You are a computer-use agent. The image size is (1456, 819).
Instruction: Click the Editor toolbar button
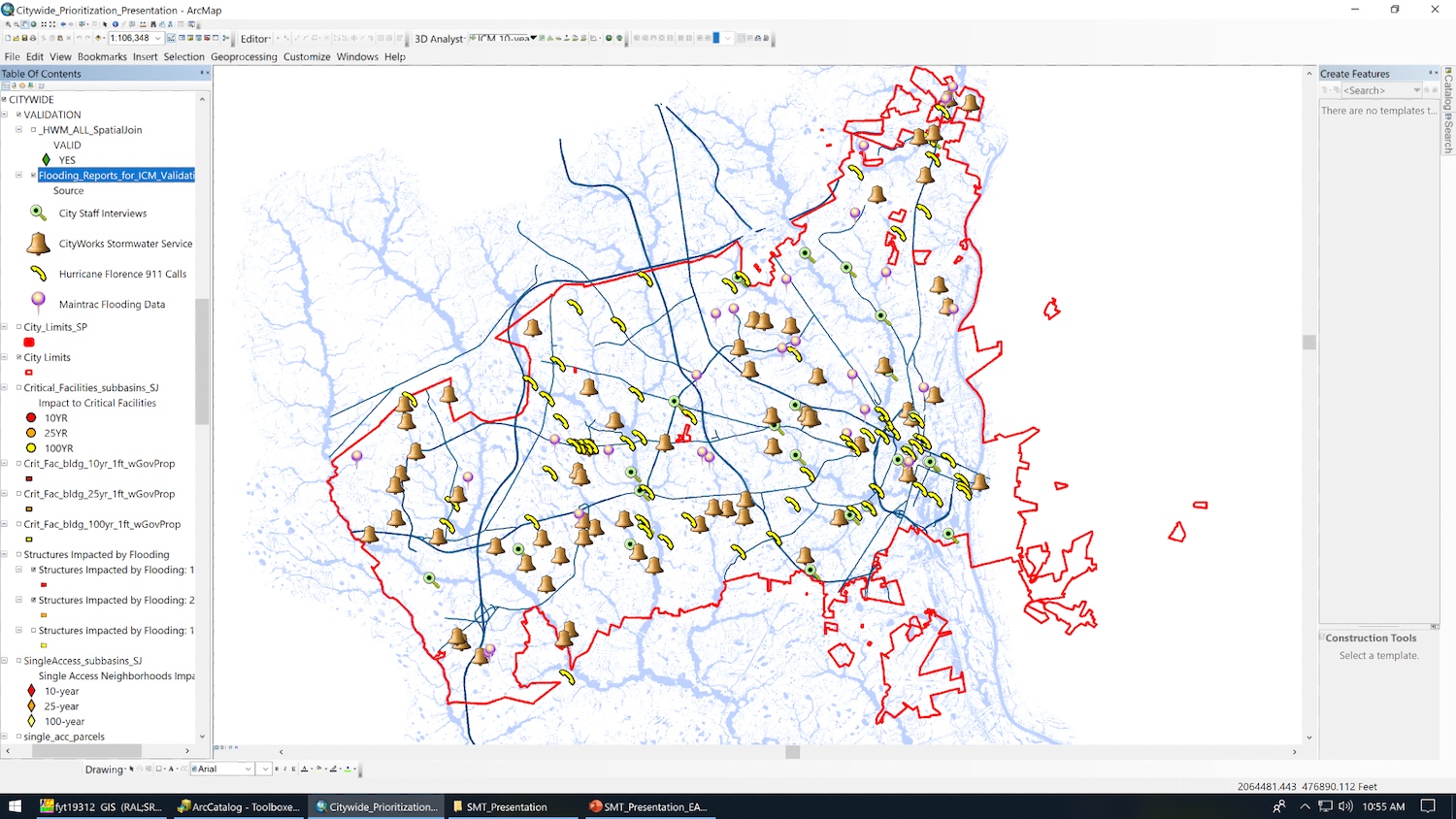[256, 39]
